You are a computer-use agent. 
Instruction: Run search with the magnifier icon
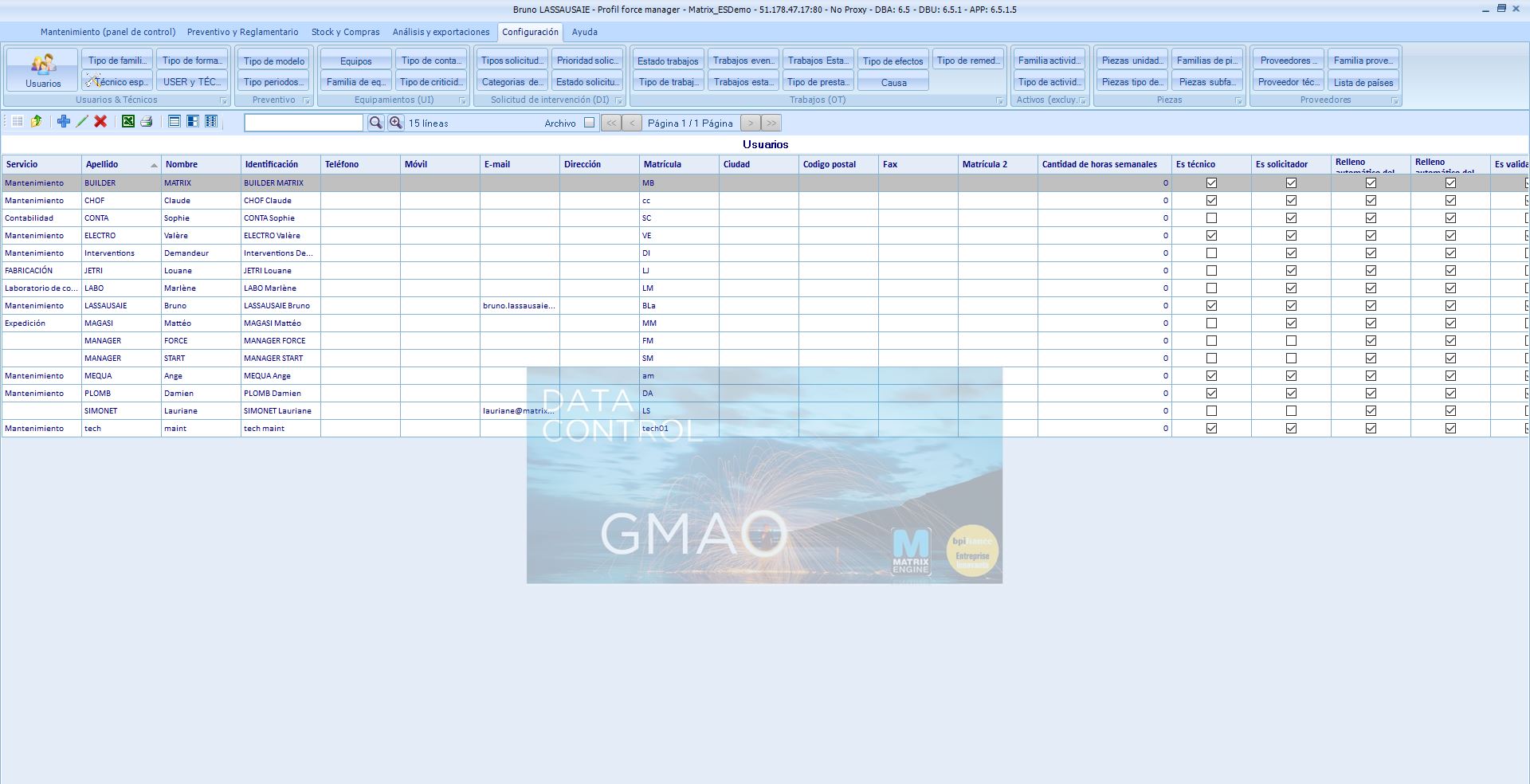tap(375, 123)
